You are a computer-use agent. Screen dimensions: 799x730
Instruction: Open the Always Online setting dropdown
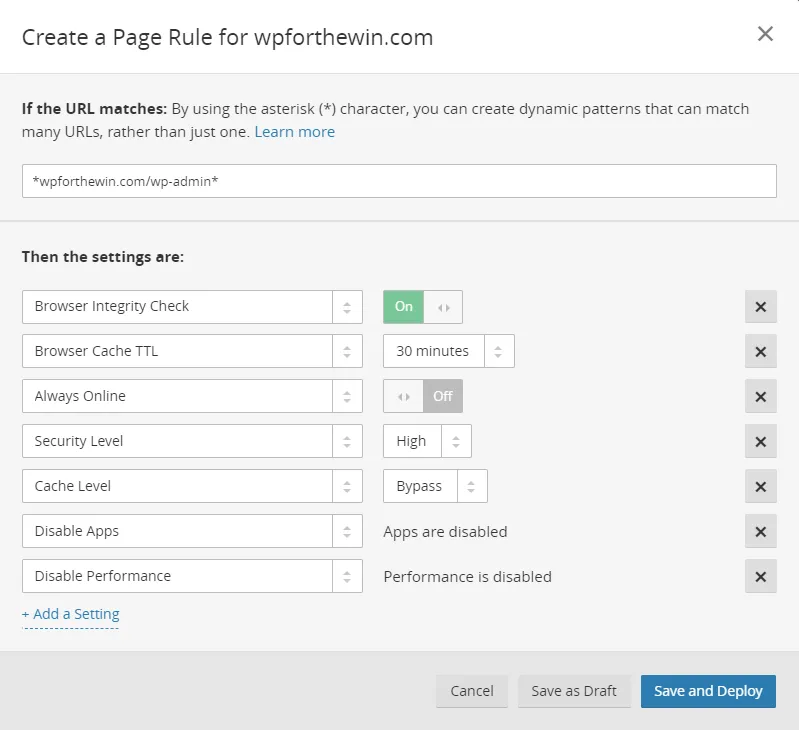[x=192, y=396]
